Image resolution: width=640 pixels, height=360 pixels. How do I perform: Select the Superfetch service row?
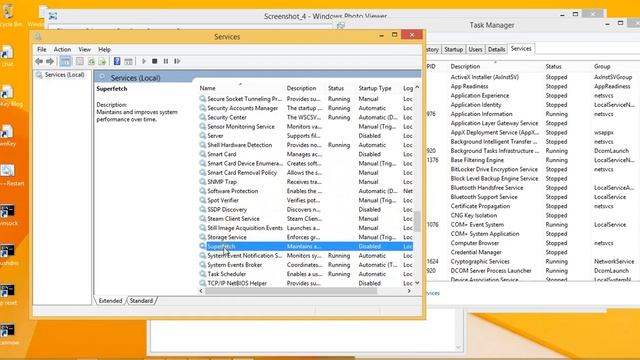point(306,246)
